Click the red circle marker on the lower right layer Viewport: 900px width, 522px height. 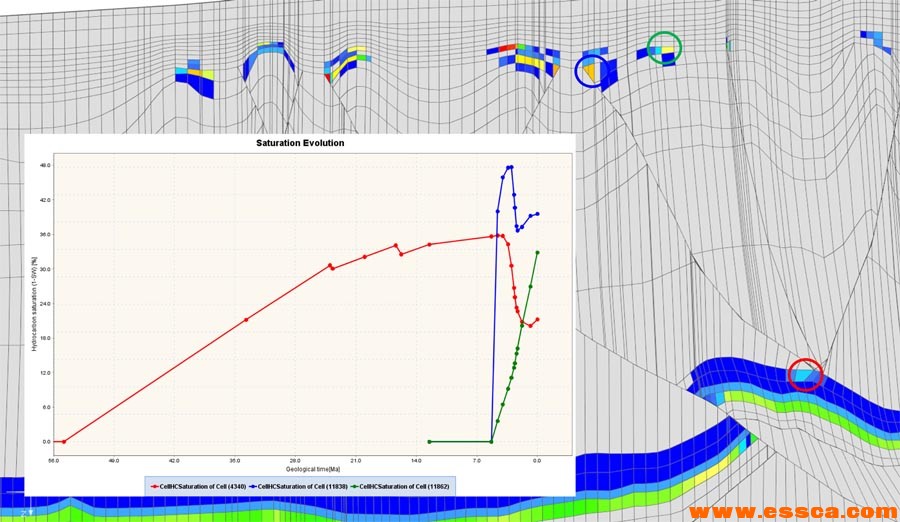point(806,374)
